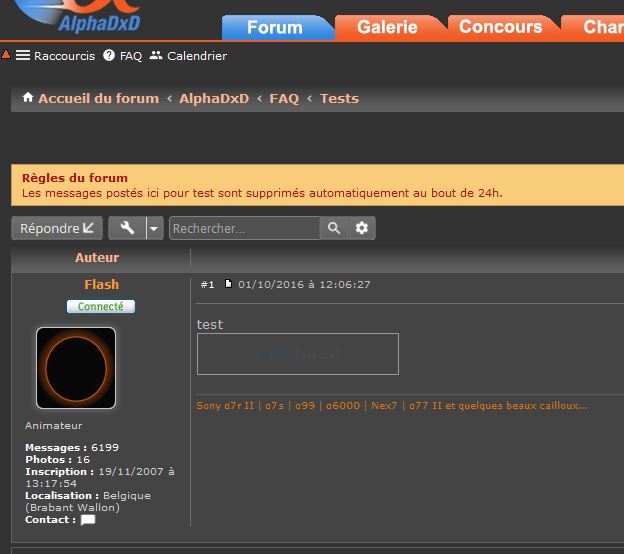Open the Raccourcis hamburger menu icon
624x554 pixels.
pos(23,56)
